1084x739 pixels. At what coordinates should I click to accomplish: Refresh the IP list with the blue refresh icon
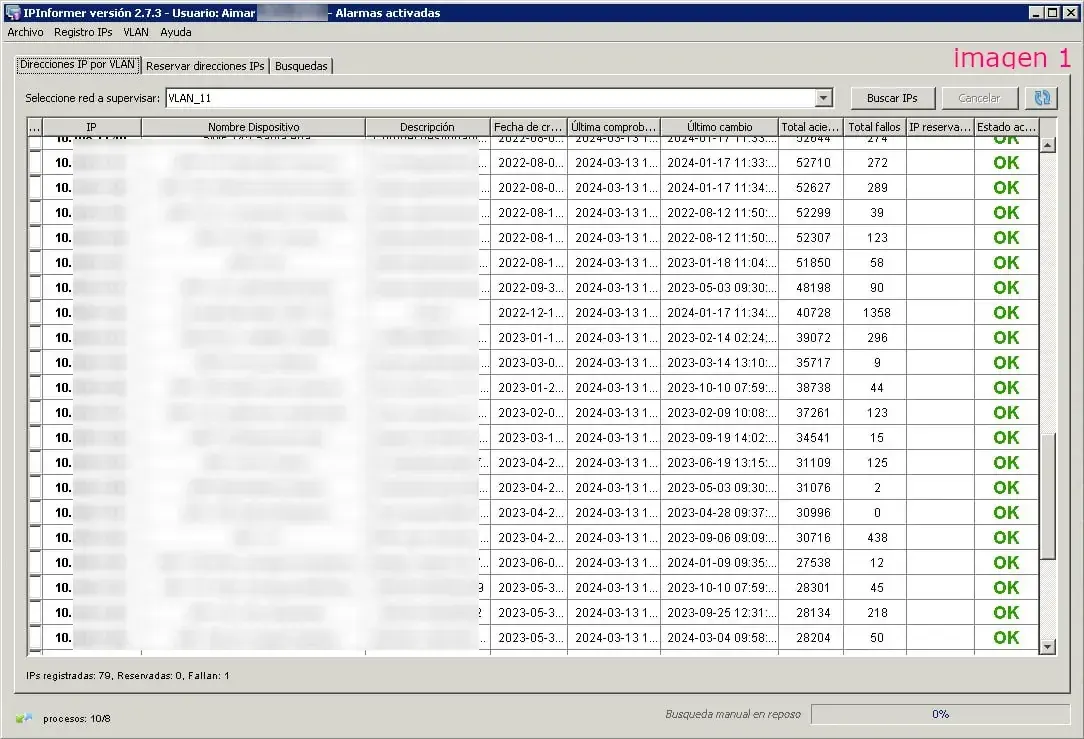click(1041, 97)
